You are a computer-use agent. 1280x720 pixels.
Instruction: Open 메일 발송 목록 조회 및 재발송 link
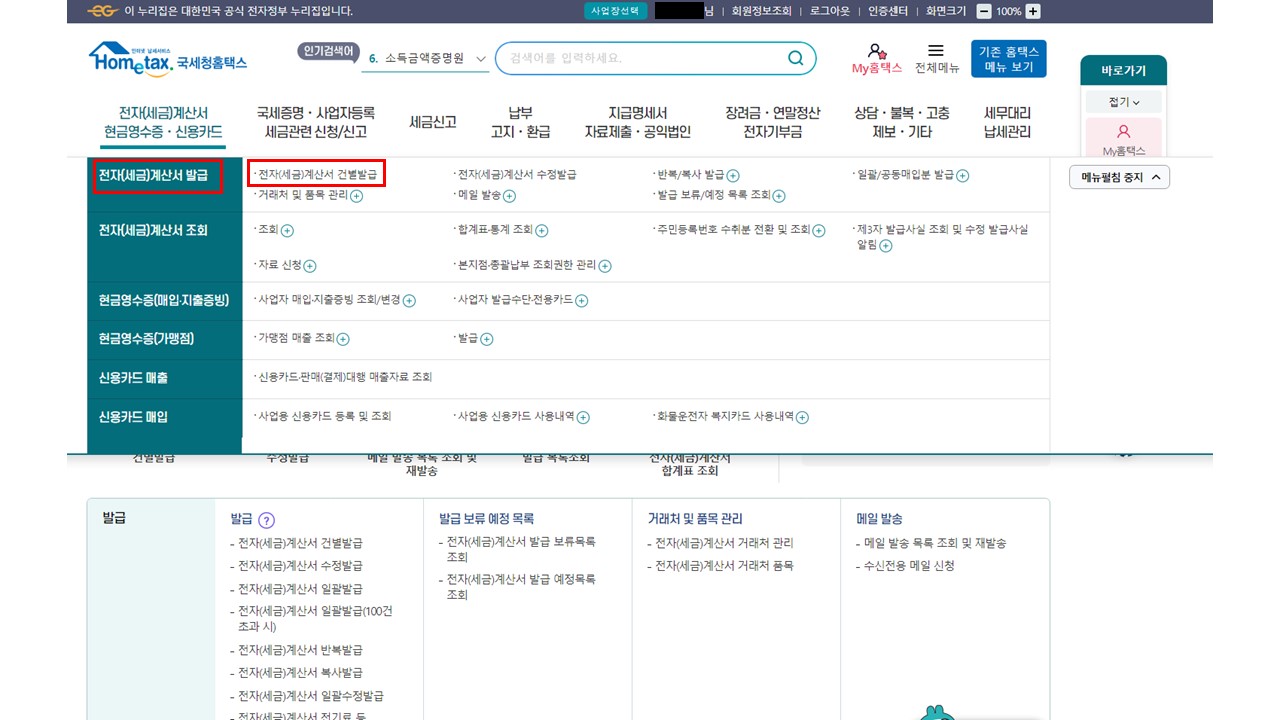(935, 543)
